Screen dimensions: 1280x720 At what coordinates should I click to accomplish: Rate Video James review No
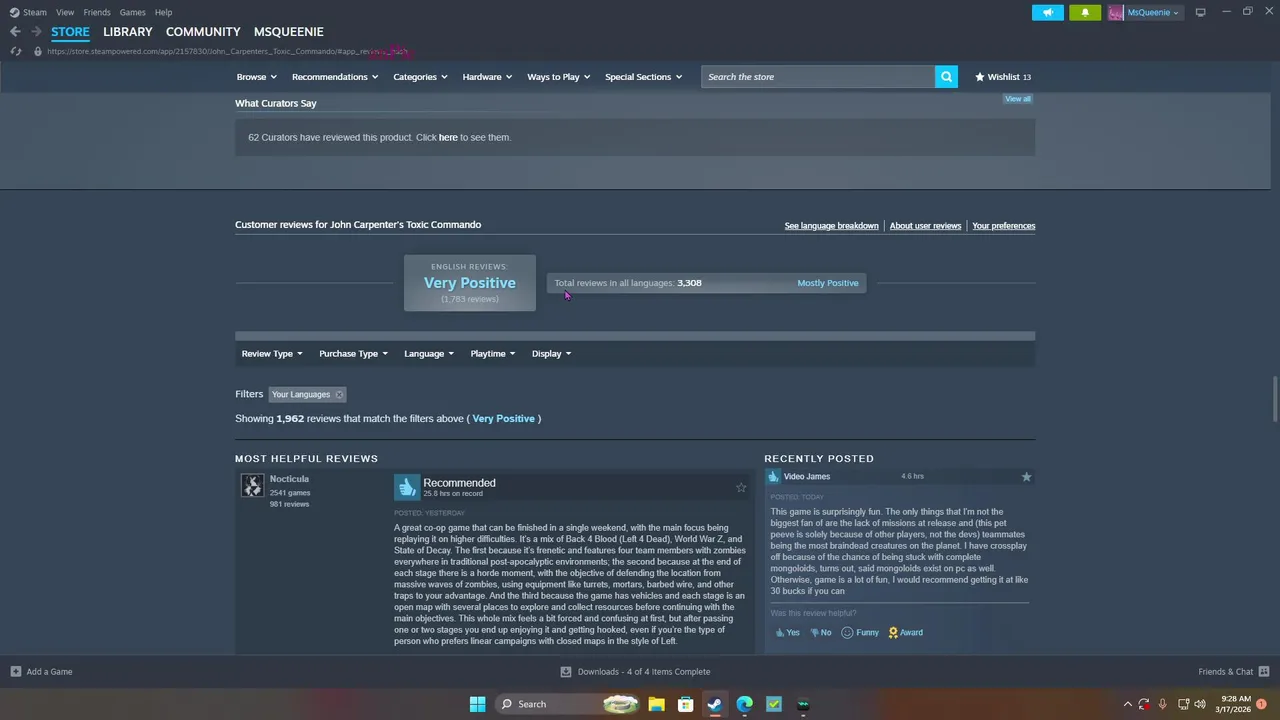tap(821, 632)
